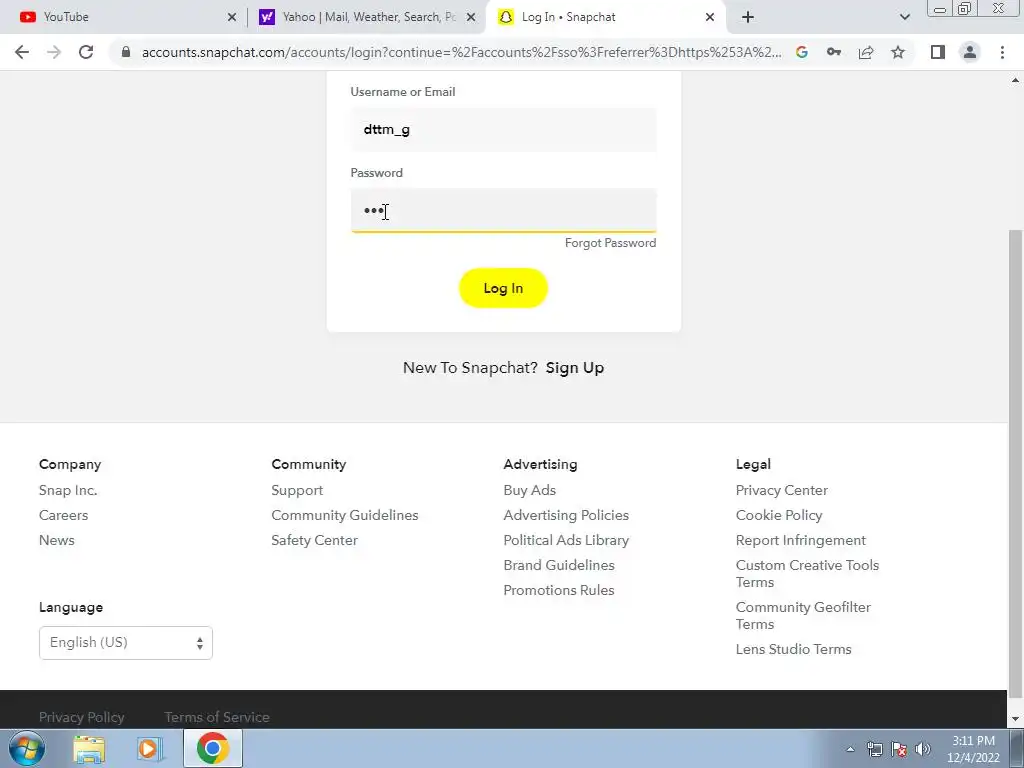
Task: Restore down the Chrome window
Action: click(965, 9)
